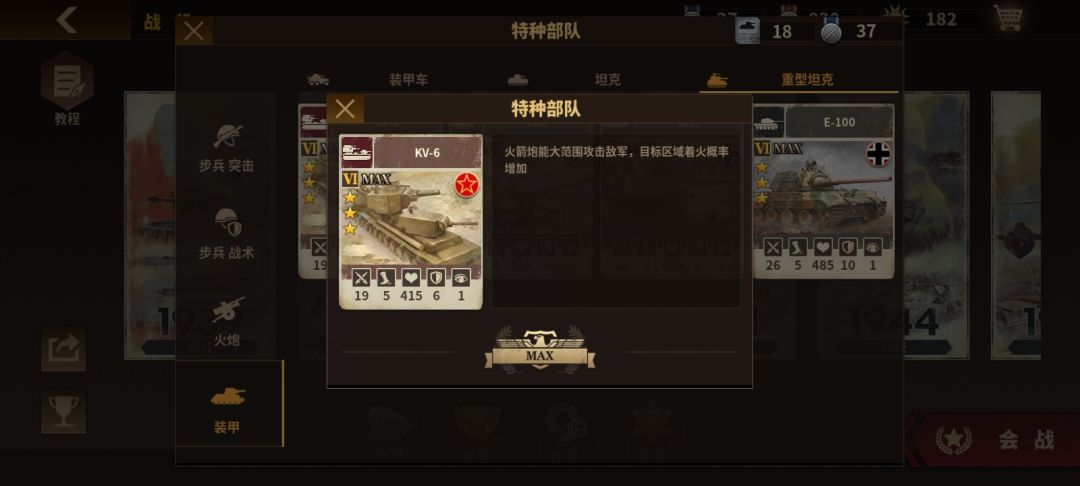The height and width of the screenshot is (486, 1080).
Task: Close the KV-6 detail popup
Action: coord(345,109)
